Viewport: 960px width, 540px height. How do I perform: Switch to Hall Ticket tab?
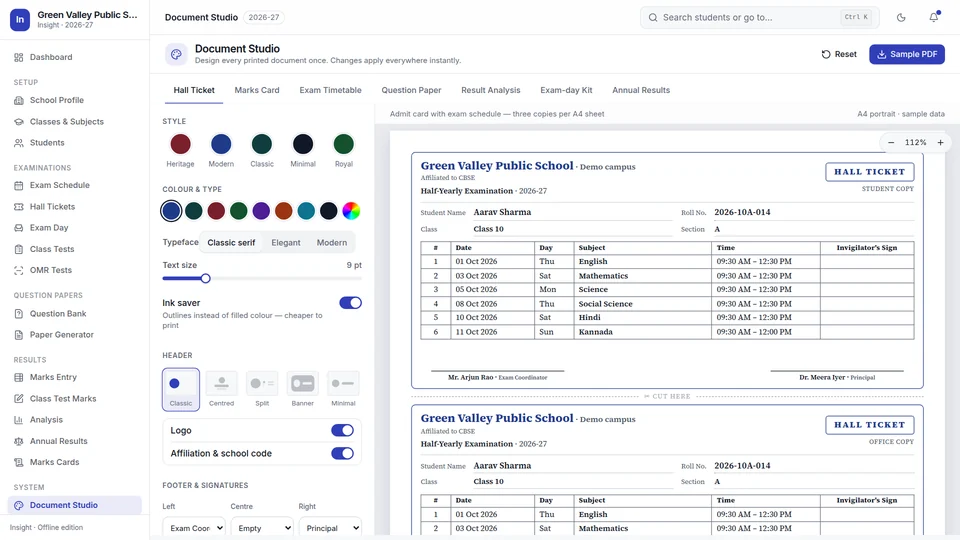coord(194,90)
